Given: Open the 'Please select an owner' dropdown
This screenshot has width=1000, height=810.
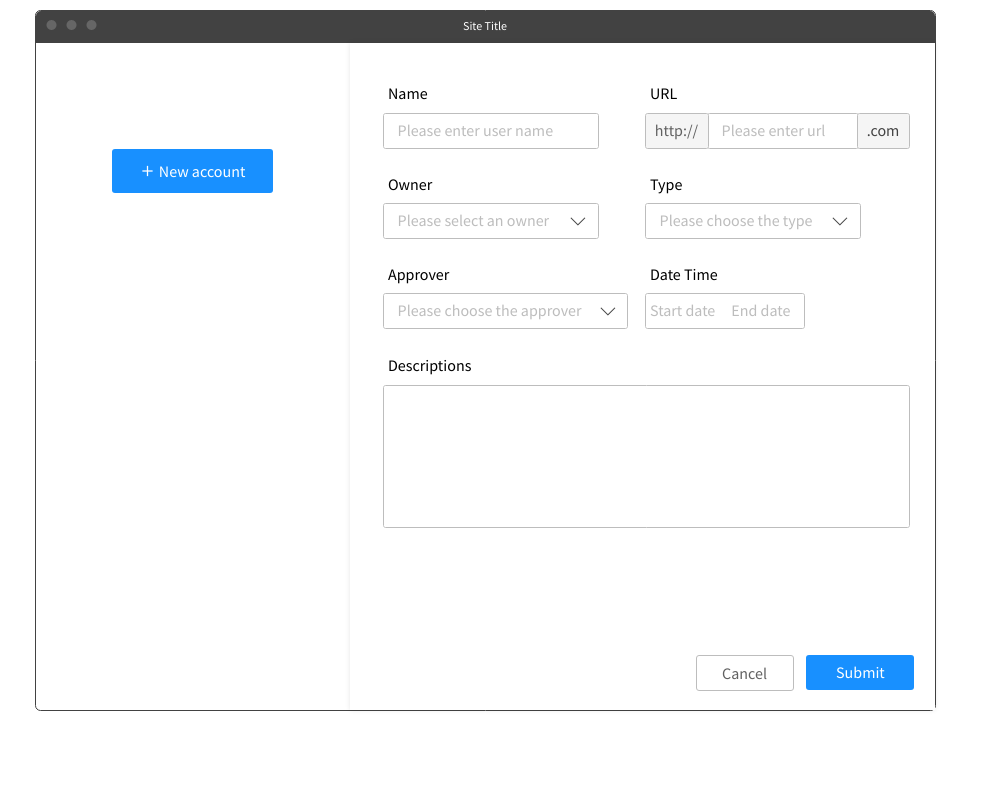Looking at the screenshot, I should [x=480, y=221].
